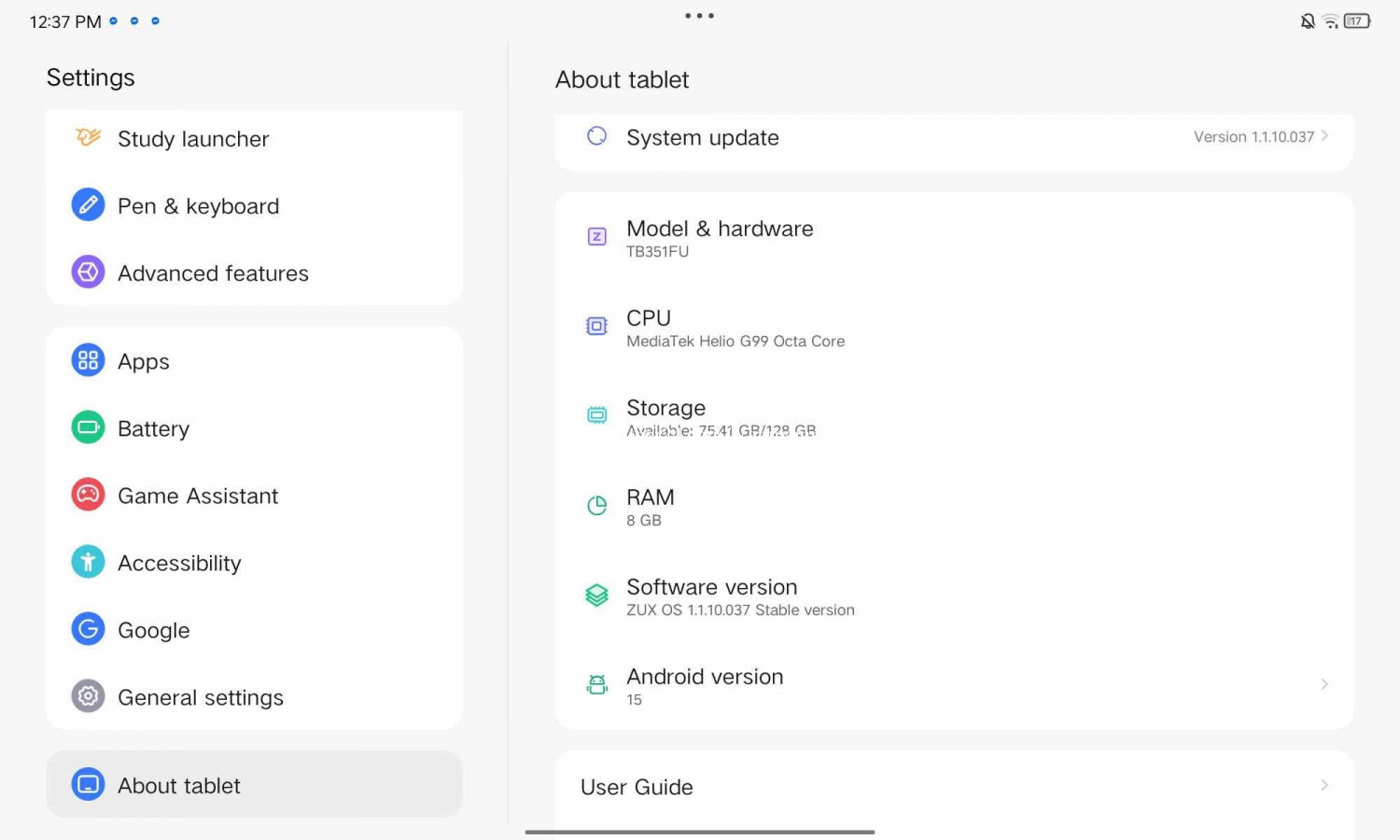Click the green Battery icon
This screenshot has width=1400, height=840.
coord(88,427)
